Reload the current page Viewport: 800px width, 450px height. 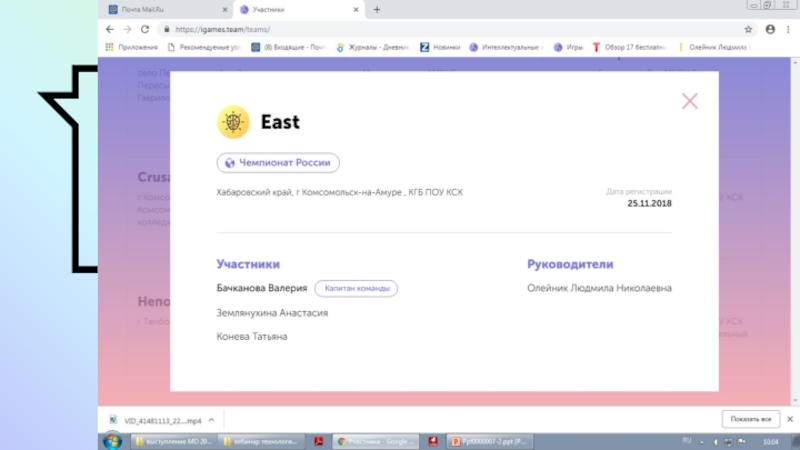tap(143, 29)
